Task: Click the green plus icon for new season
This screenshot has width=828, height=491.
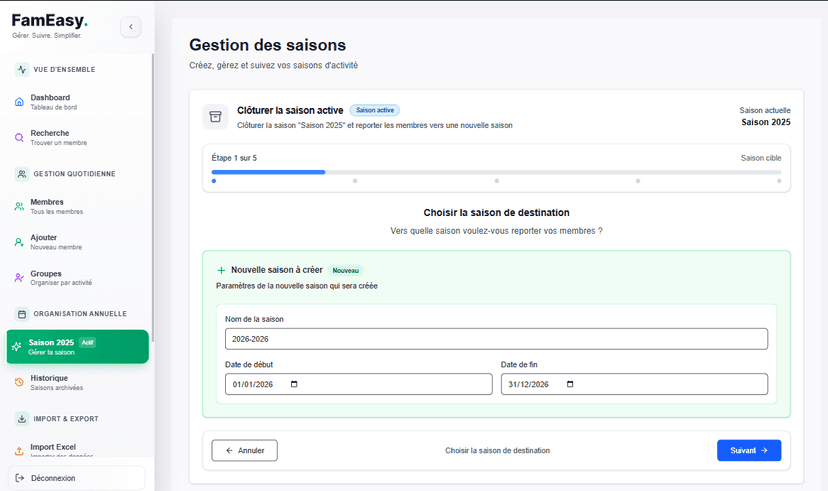Action: coord(221,270)
